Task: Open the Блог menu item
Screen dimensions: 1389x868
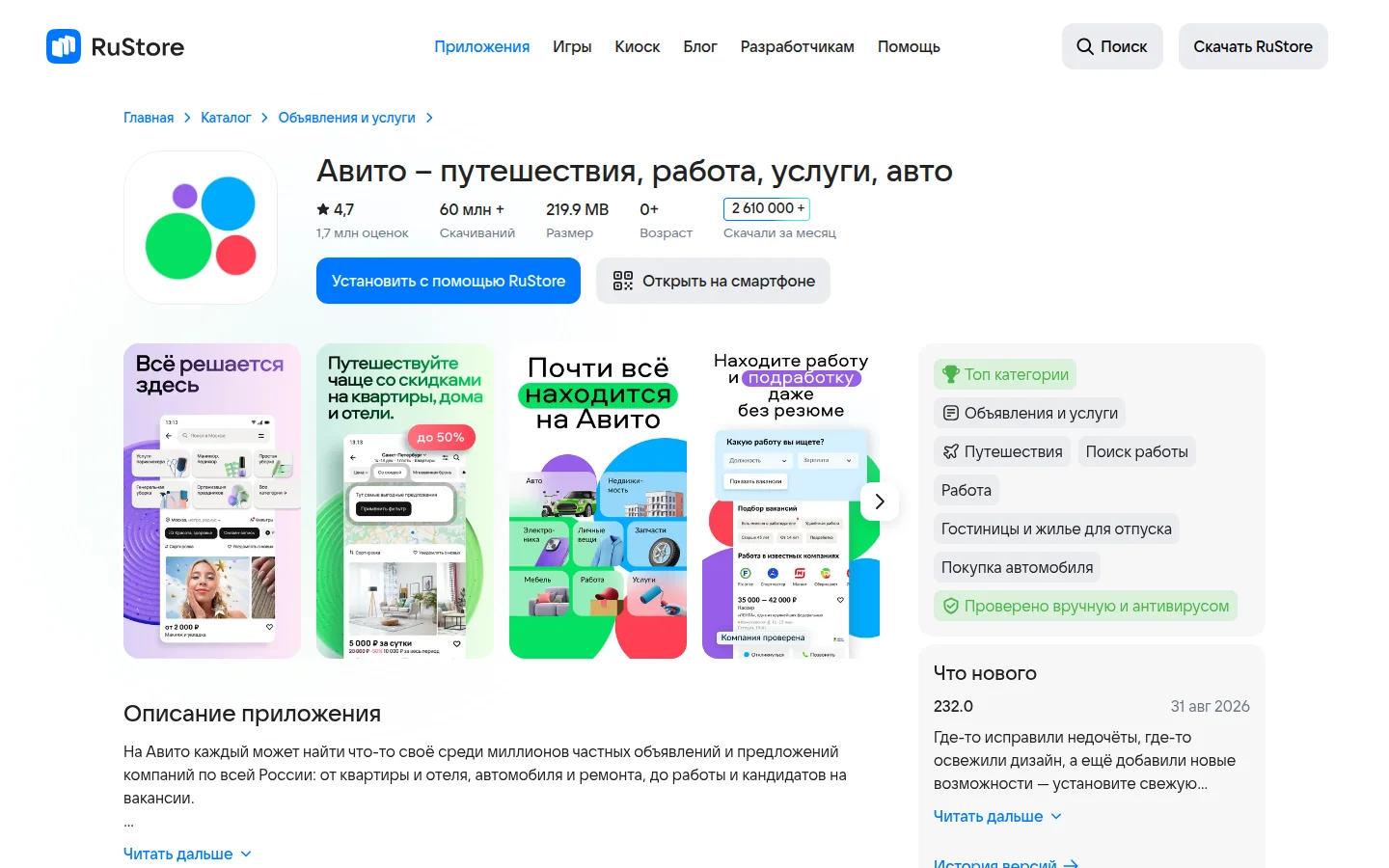Action: click(700, 46)
